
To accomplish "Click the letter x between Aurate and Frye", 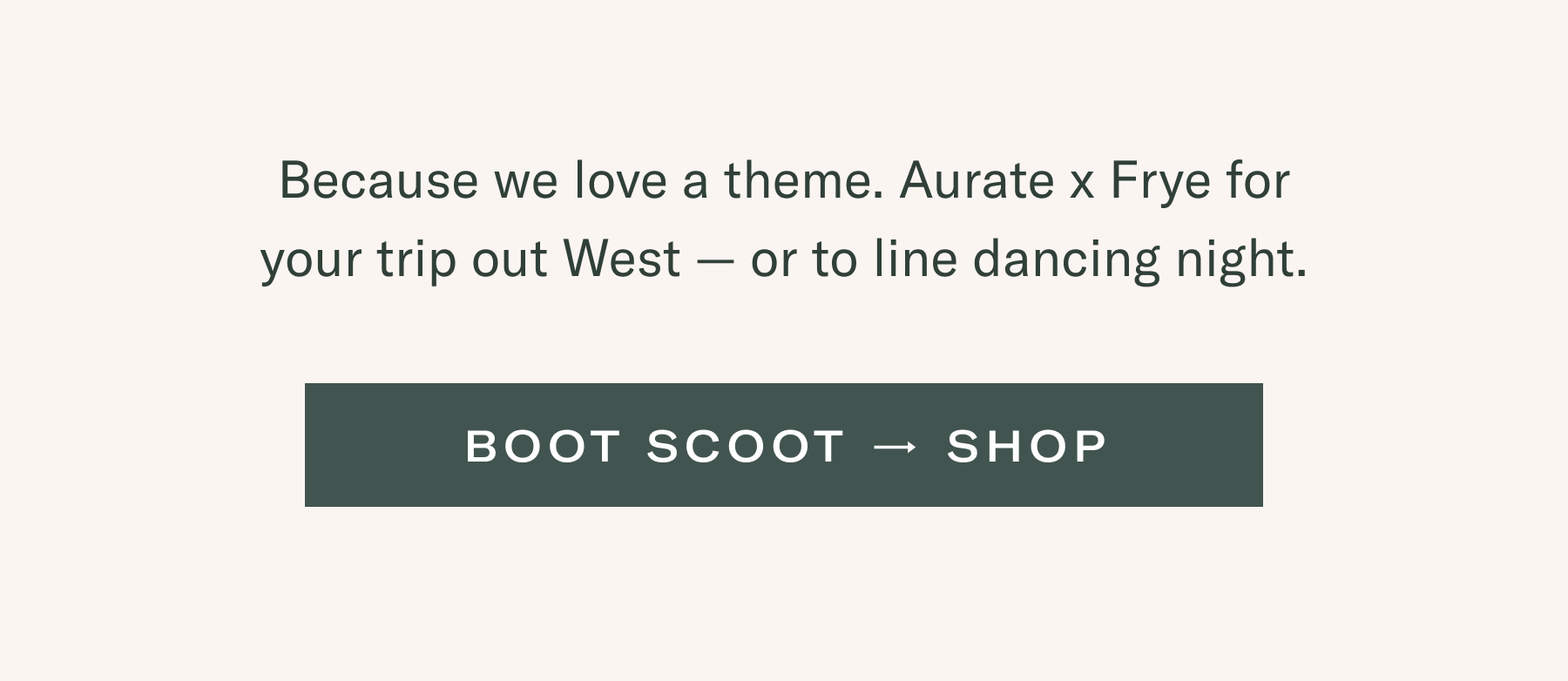I will pos(1082,185).
